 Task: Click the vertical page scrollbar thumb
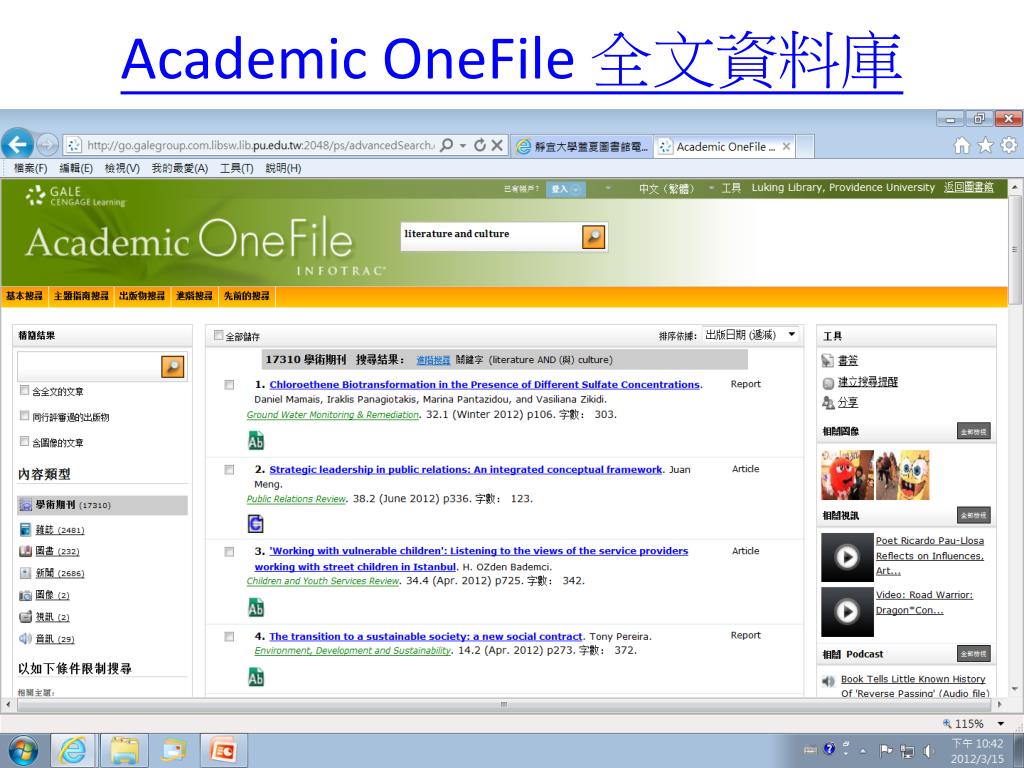[x=1014, y=248]
